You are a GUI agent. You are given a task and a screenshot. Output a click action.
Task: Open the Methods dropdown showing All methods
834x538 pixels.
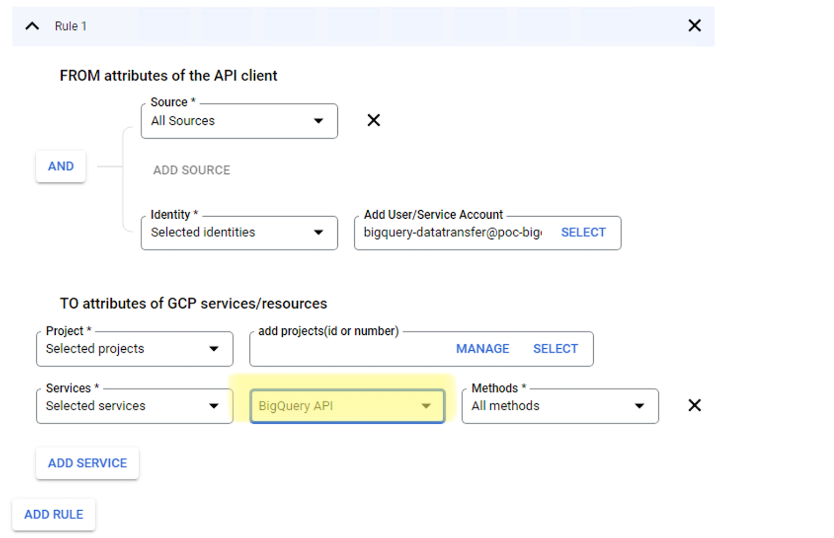[559, 406]
